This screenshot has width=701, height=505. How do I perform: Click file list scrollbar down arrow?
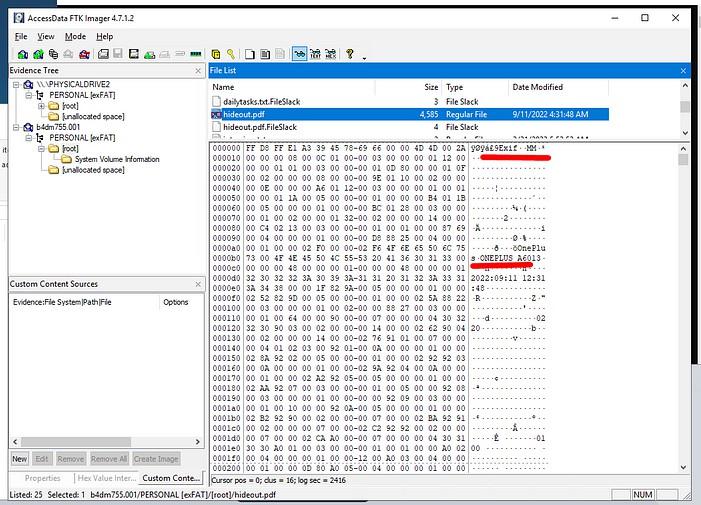[x=684, y=133]
